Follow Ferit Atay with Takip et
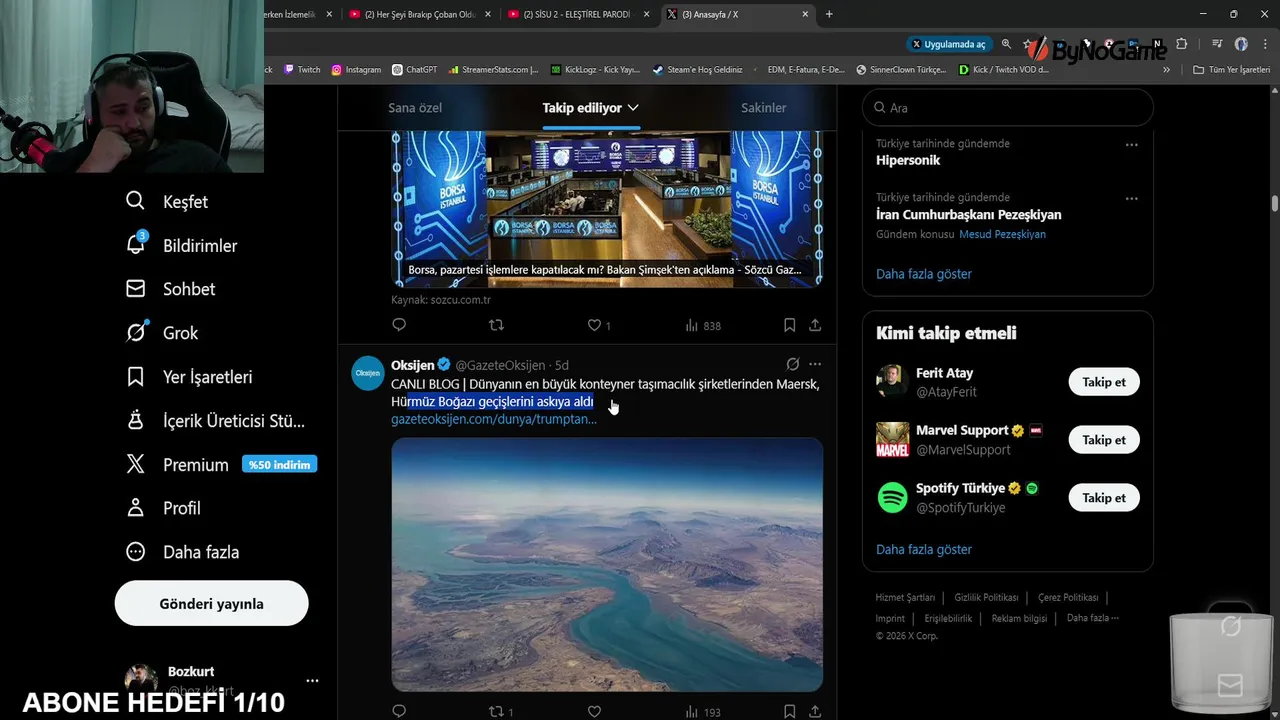1280x720 pixels. [1104, 382]
